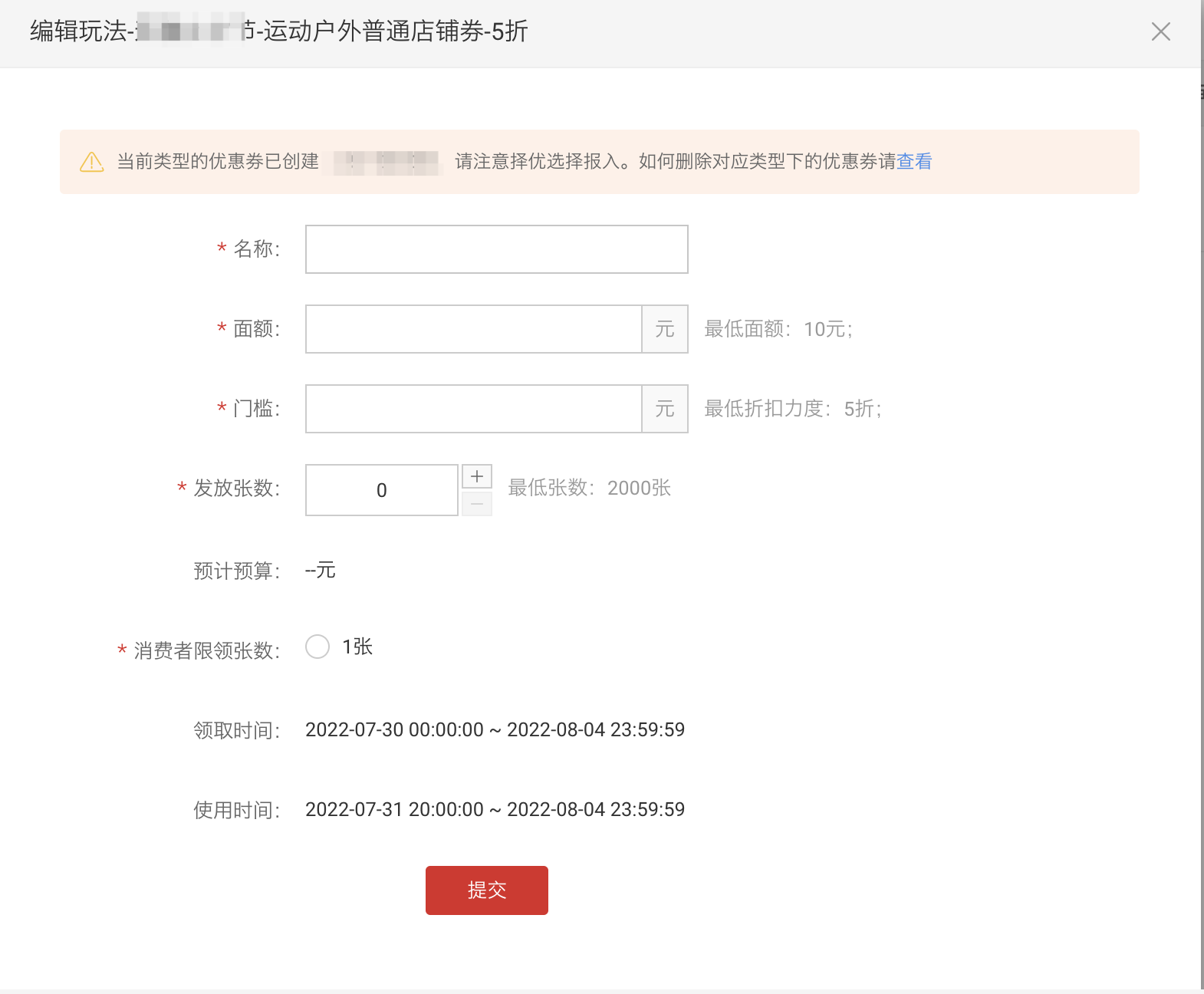This screenshot has width=1204, height=994.
Task: Click the 面额 label
Action: pos(257,328)
